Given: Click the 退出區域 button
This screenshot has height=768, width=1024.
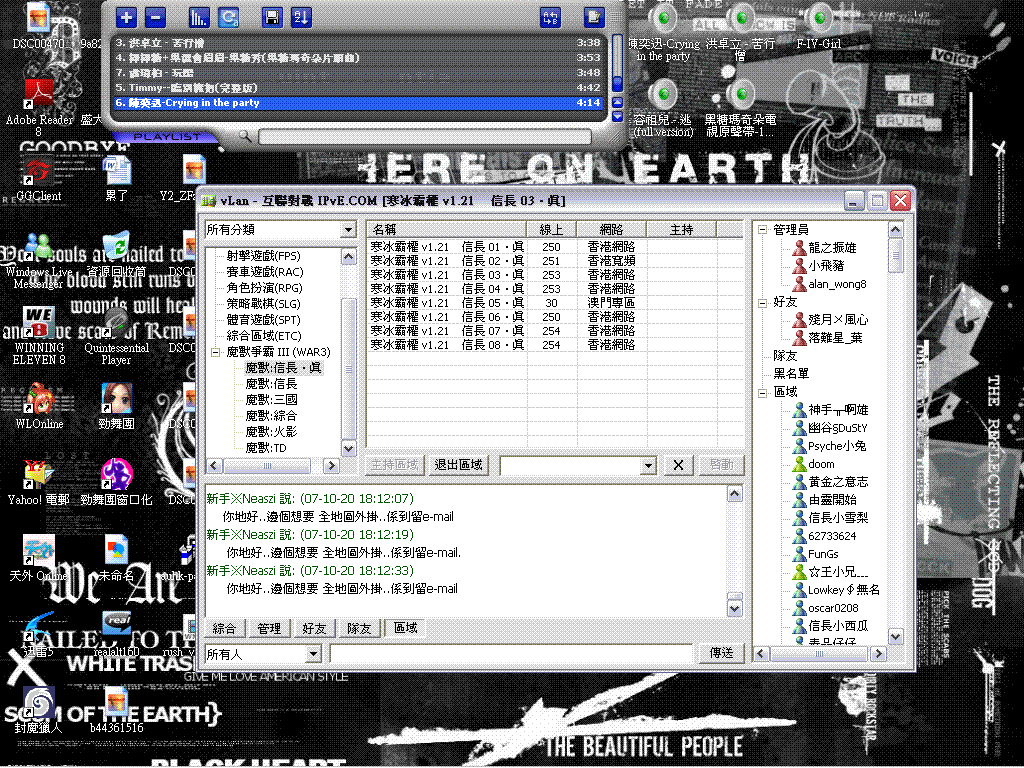Looking at the screenshot, I should click(458, 465).
